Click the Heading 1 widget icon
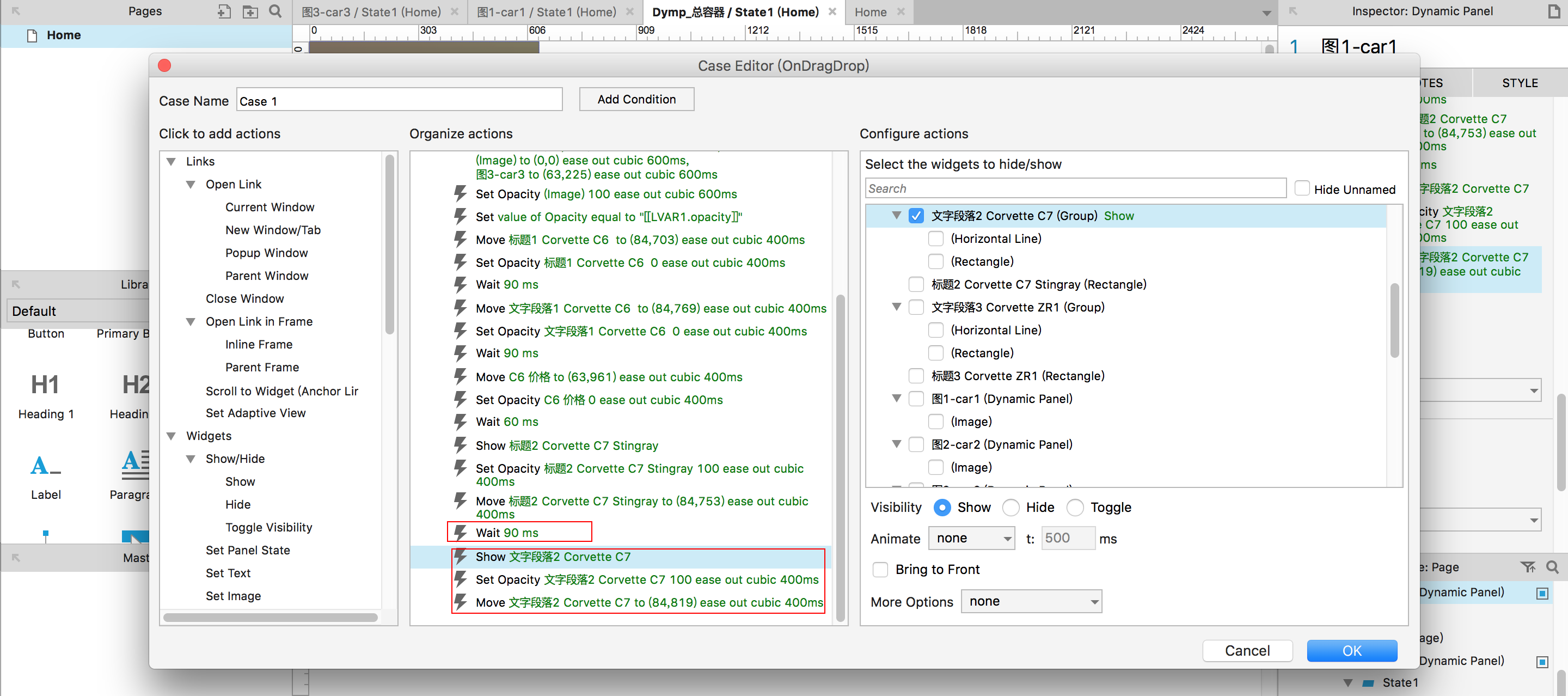This screenshot has height=696, width=1568. coord(45,385)
